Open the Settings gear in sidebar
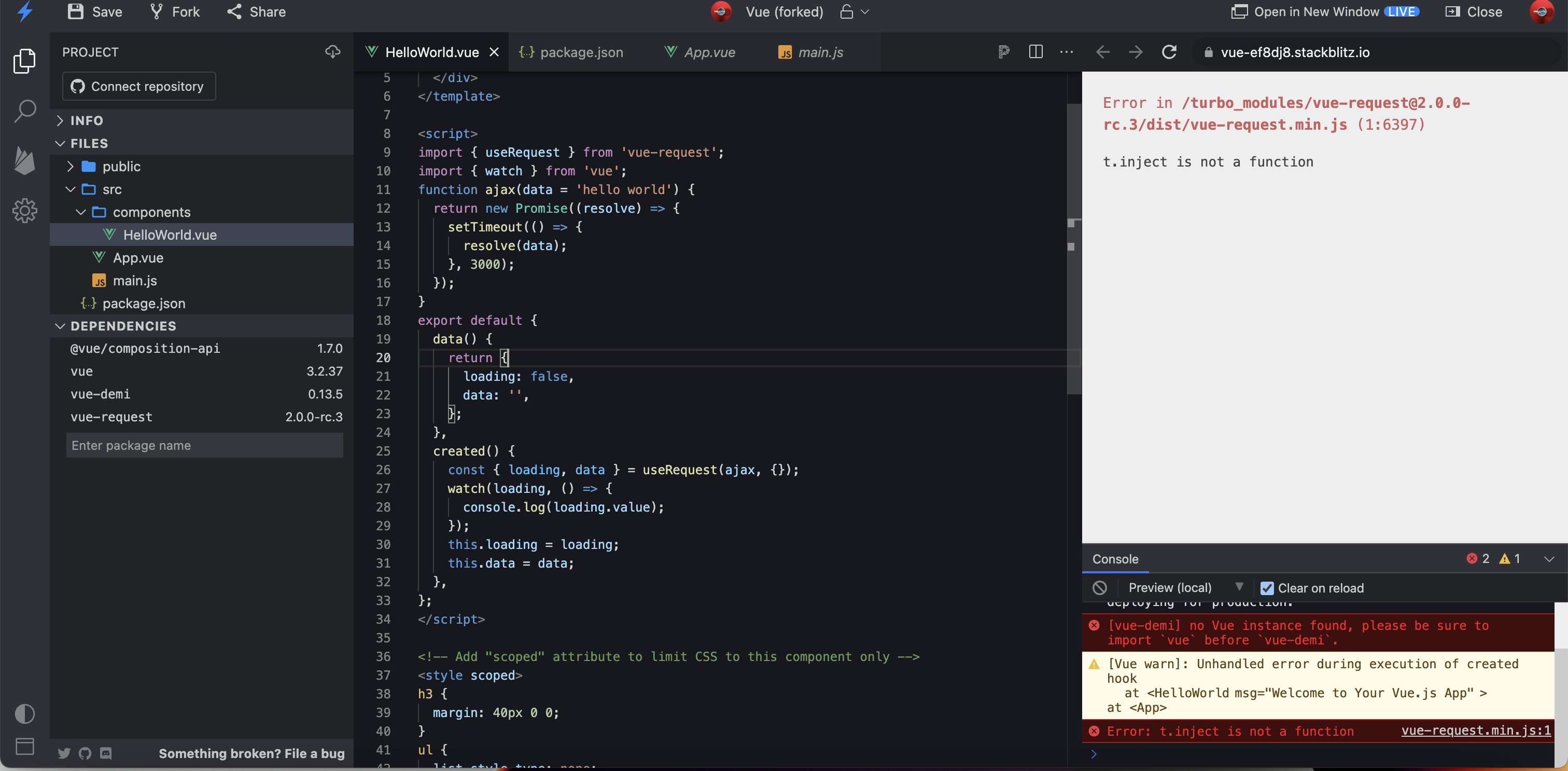Viewport: 1568px width, 771px height. 24,210
